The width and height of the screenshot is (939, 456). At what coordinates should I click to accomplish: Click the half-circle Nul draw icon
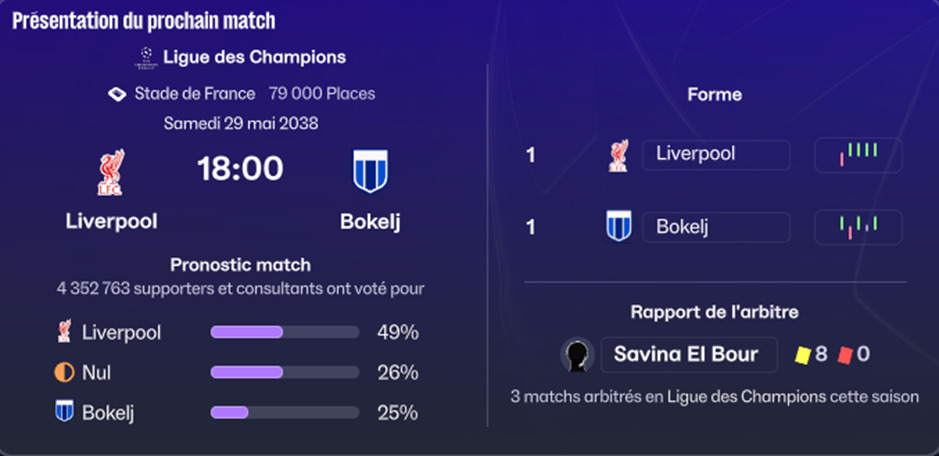[64, 373]
